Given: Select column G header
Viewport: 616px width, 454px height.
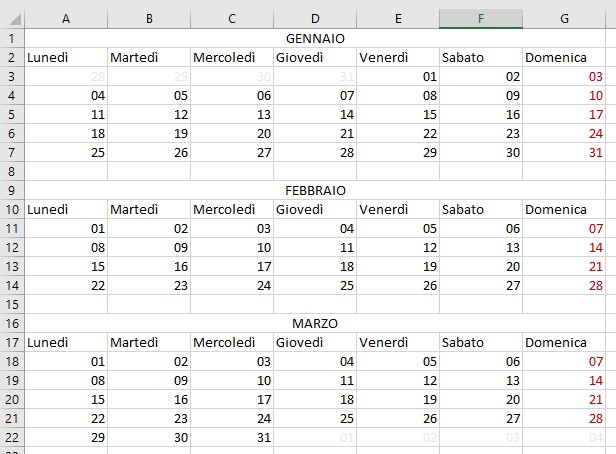Looking at the screenshot, I should [564, 18].
